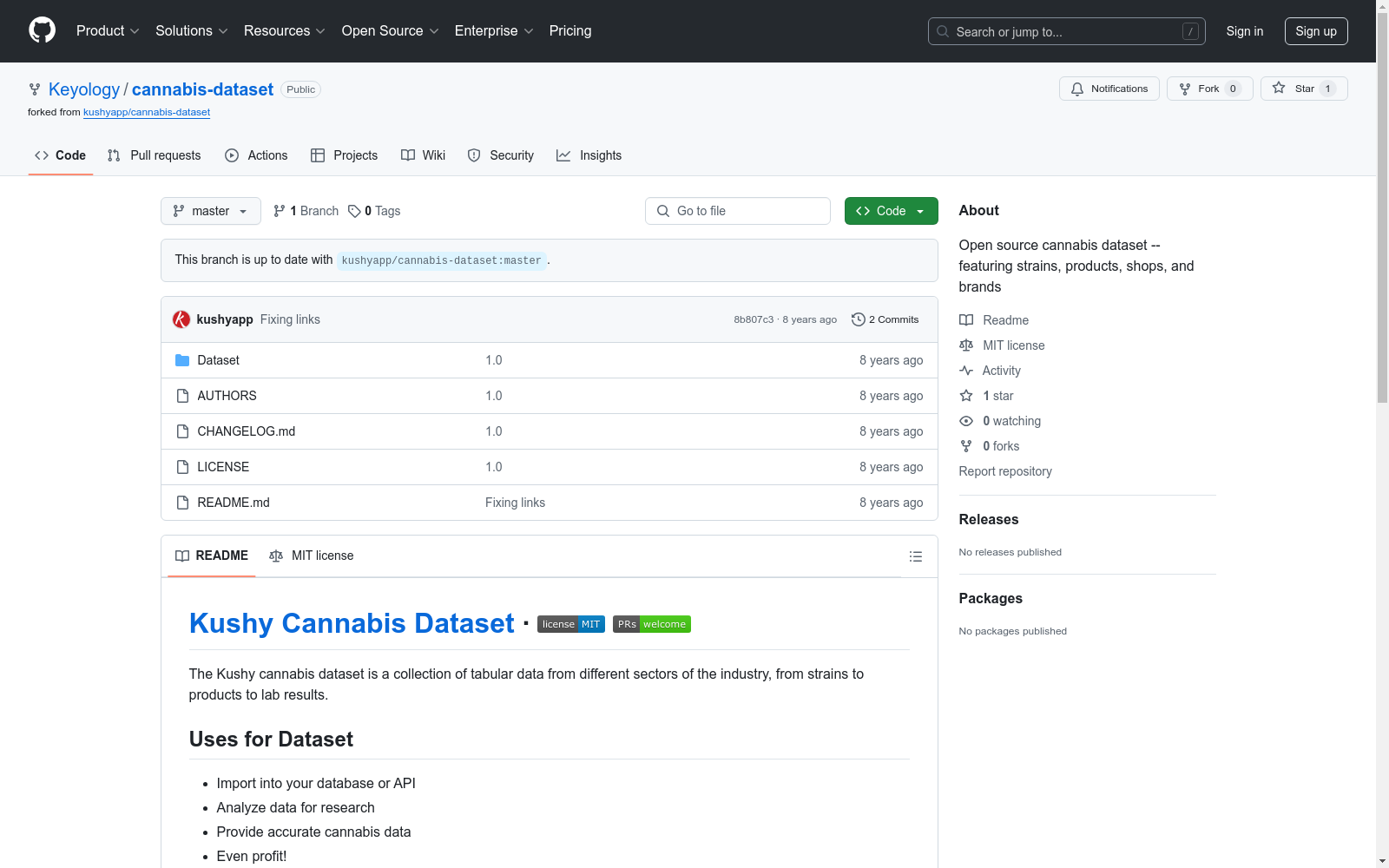The height and width of the screenshot is (868, 1389).
Task: Switch to the Pull requests tab
Action: pos(154,155)
